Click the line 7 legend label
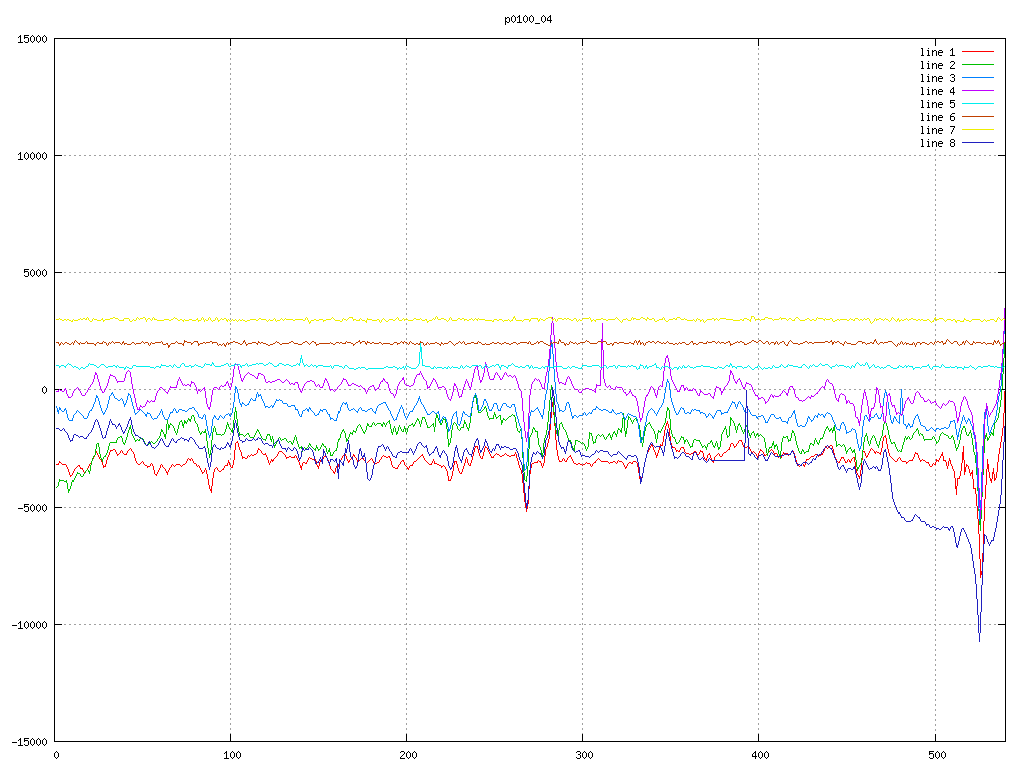 tap(937, 130)
